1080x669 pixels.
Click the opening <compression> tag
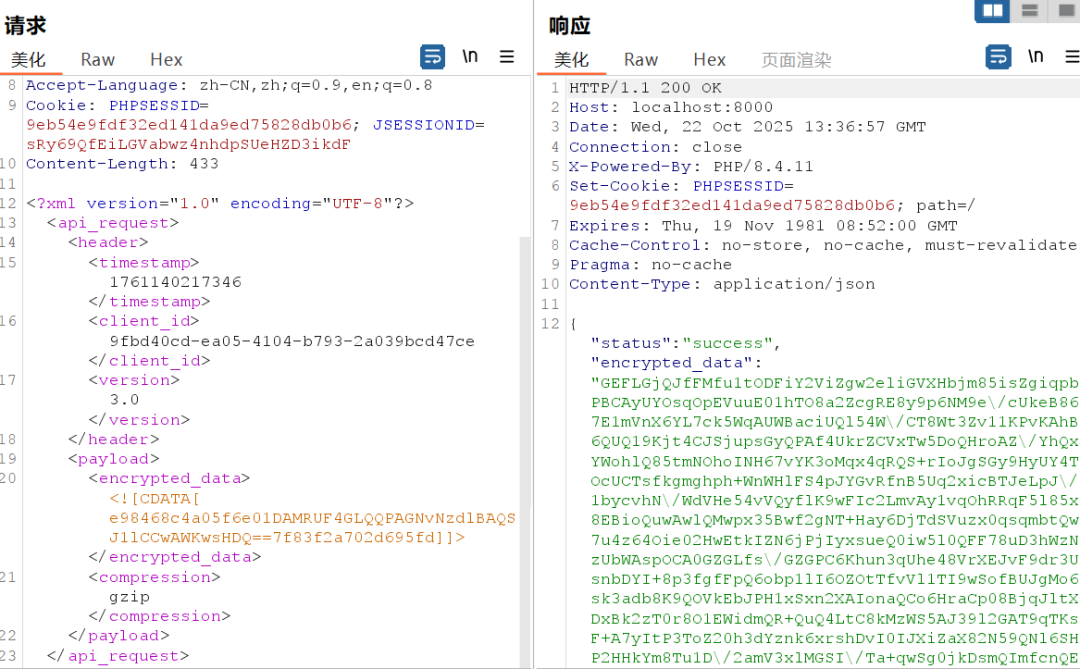[x=154, y=577]
